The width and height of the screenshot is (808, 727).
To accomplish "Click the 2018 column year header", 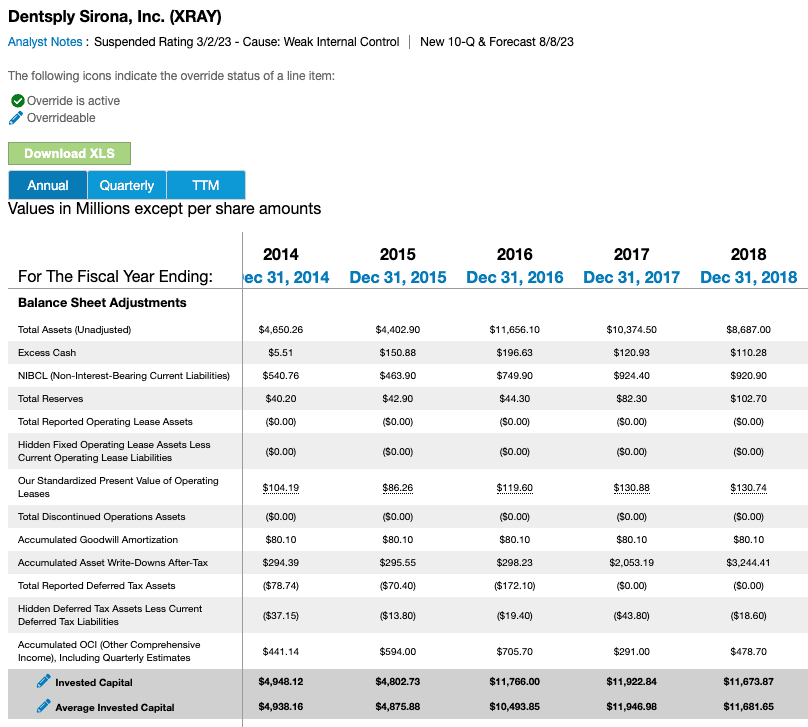I will (x=749, y=254).
